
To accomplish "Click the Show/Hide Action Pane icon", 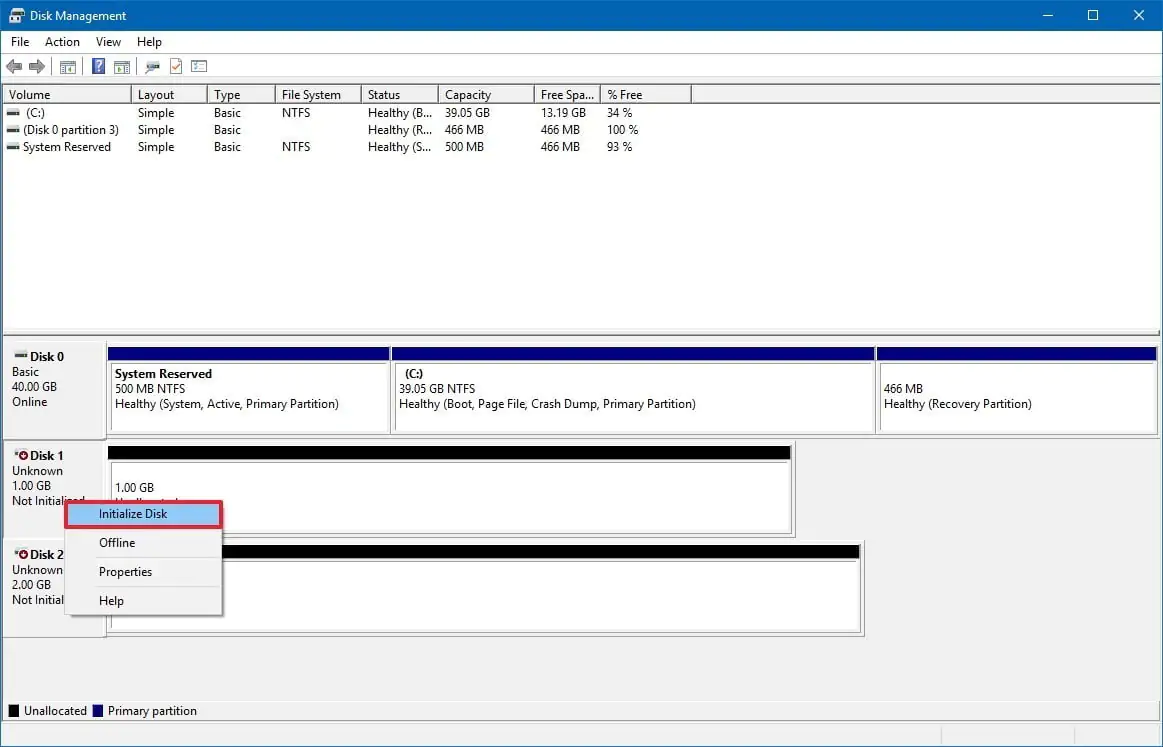I will click(x=122, y=67).
